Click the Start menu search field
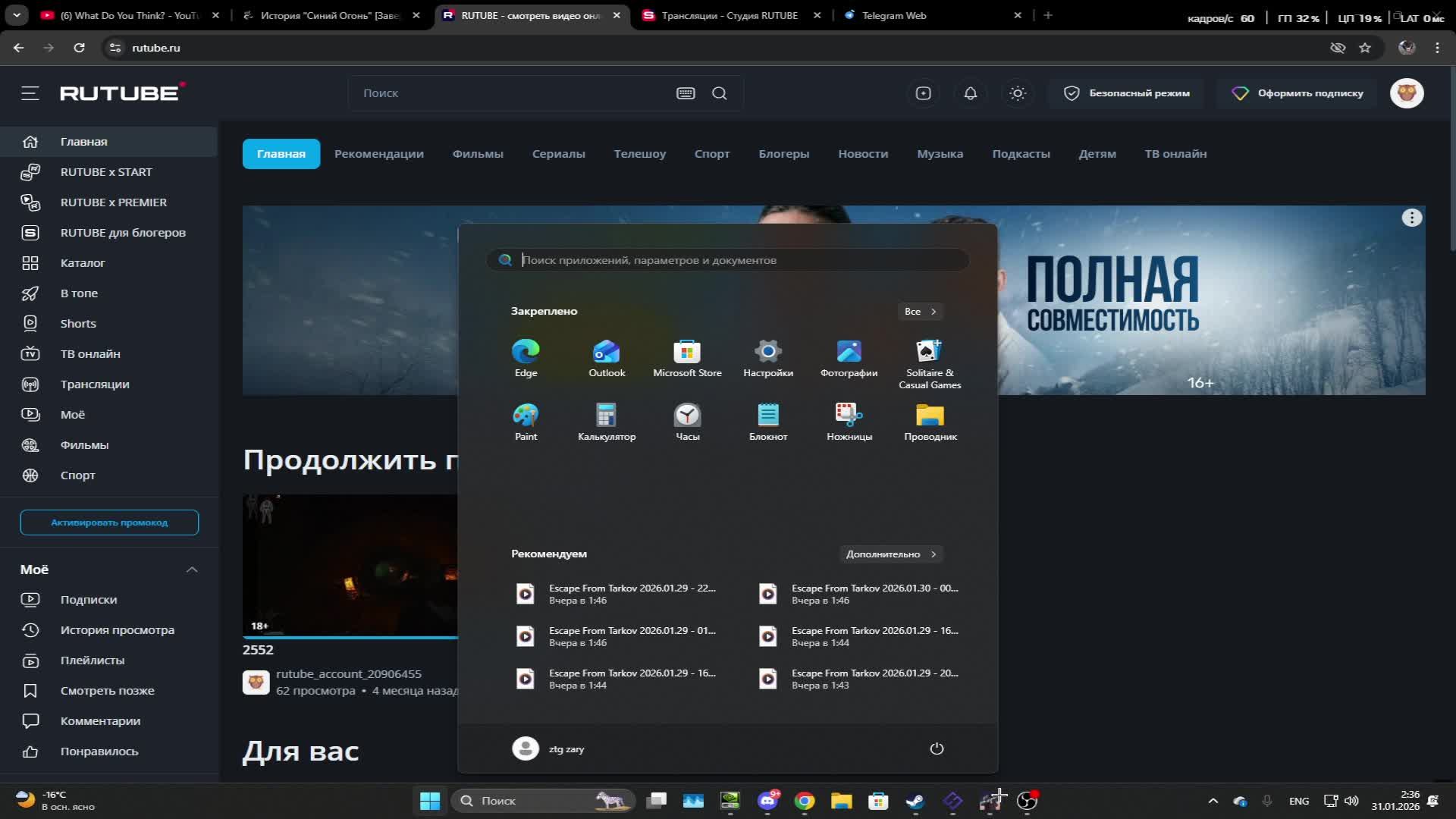 [x=728, y=260]
